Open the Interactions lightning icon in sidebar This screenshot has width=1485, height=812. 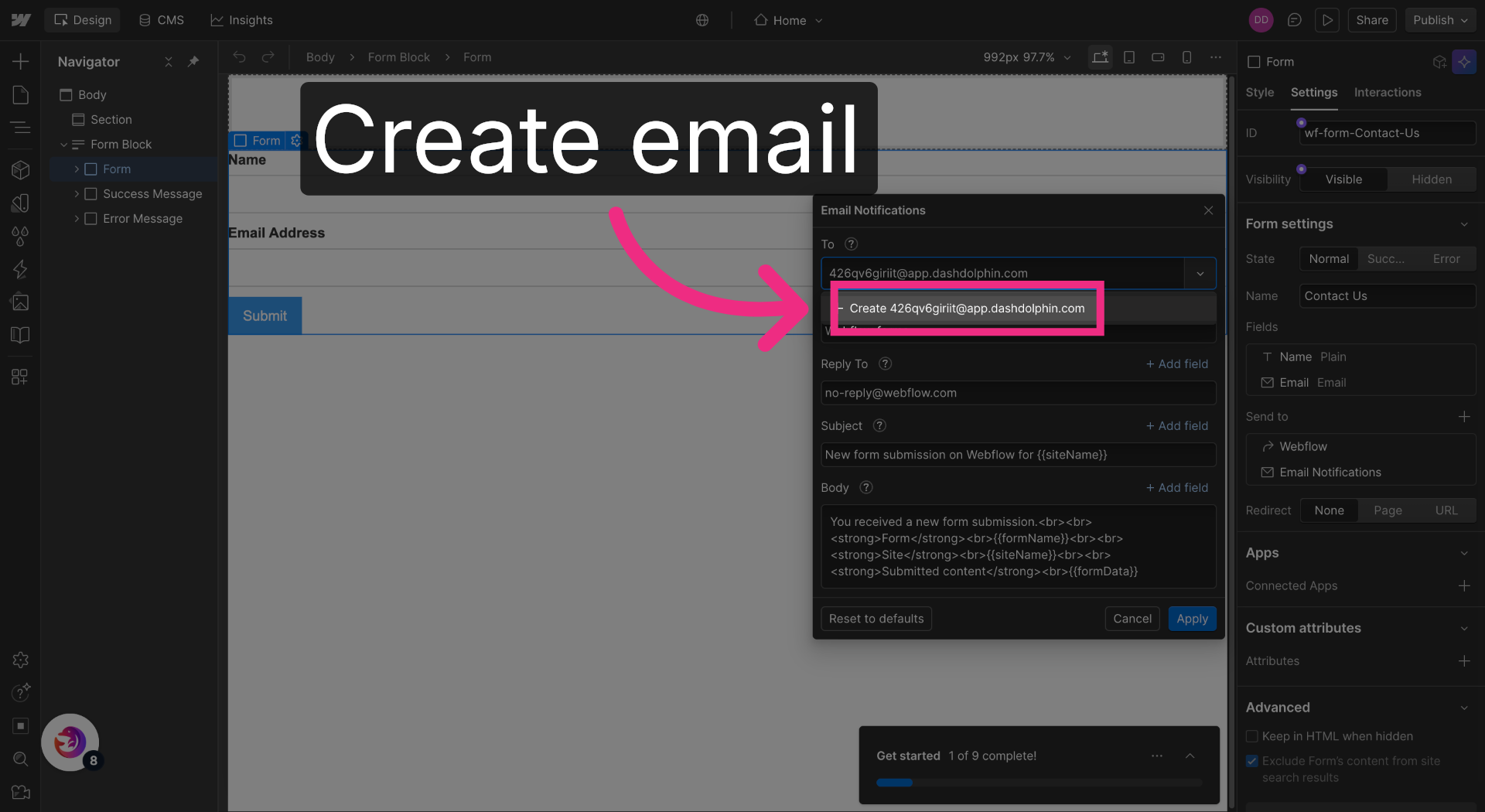point(21,269)
